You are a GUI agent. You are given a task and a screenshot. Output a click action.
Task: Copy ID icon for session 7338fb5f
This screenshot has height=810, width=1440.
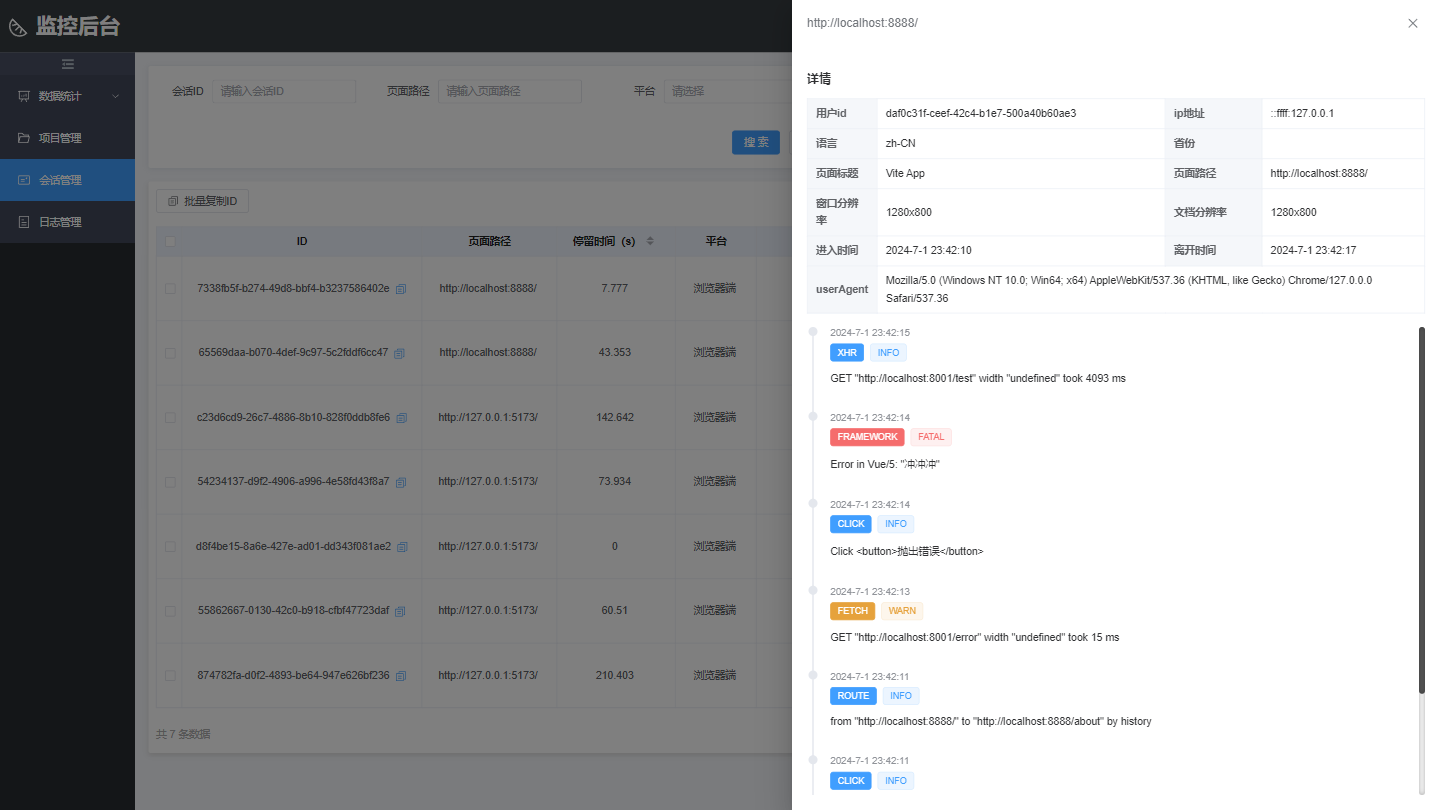[401, 289]
